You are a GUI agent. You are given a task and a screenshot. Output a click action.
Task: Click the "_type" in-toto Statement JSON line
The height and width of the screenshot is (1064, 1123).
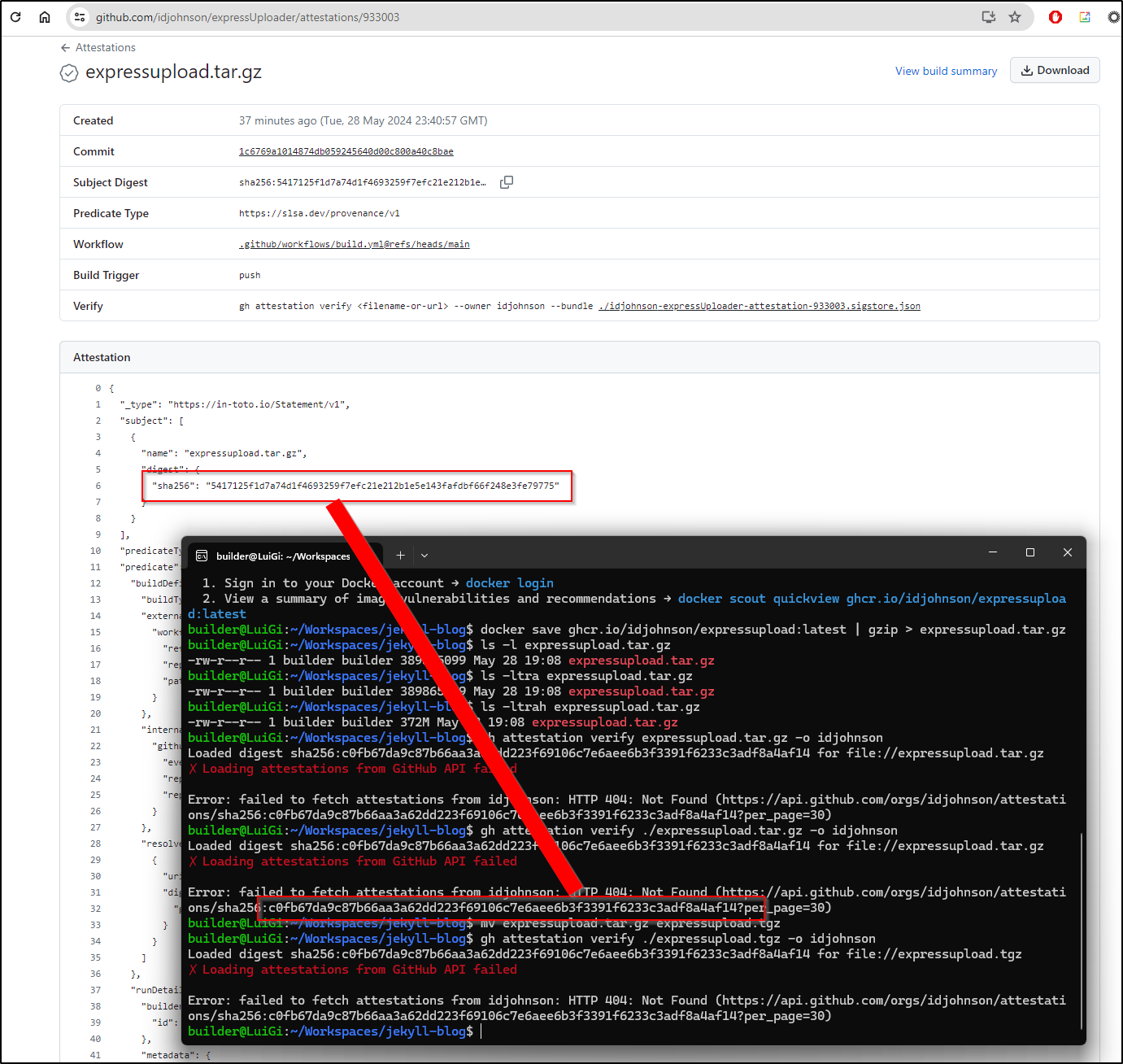(x=235, y=404)
